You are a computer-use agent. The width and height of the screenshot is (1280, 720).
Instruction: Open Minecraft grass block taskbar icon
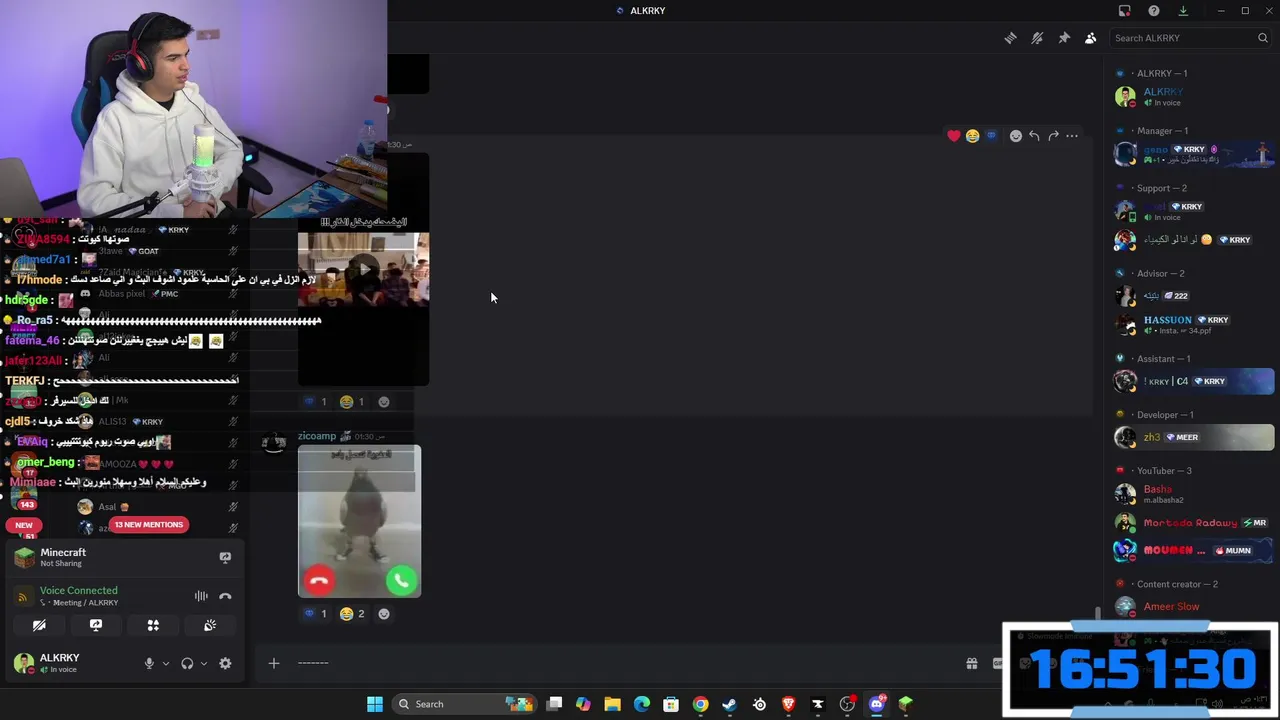click(905, 704)
